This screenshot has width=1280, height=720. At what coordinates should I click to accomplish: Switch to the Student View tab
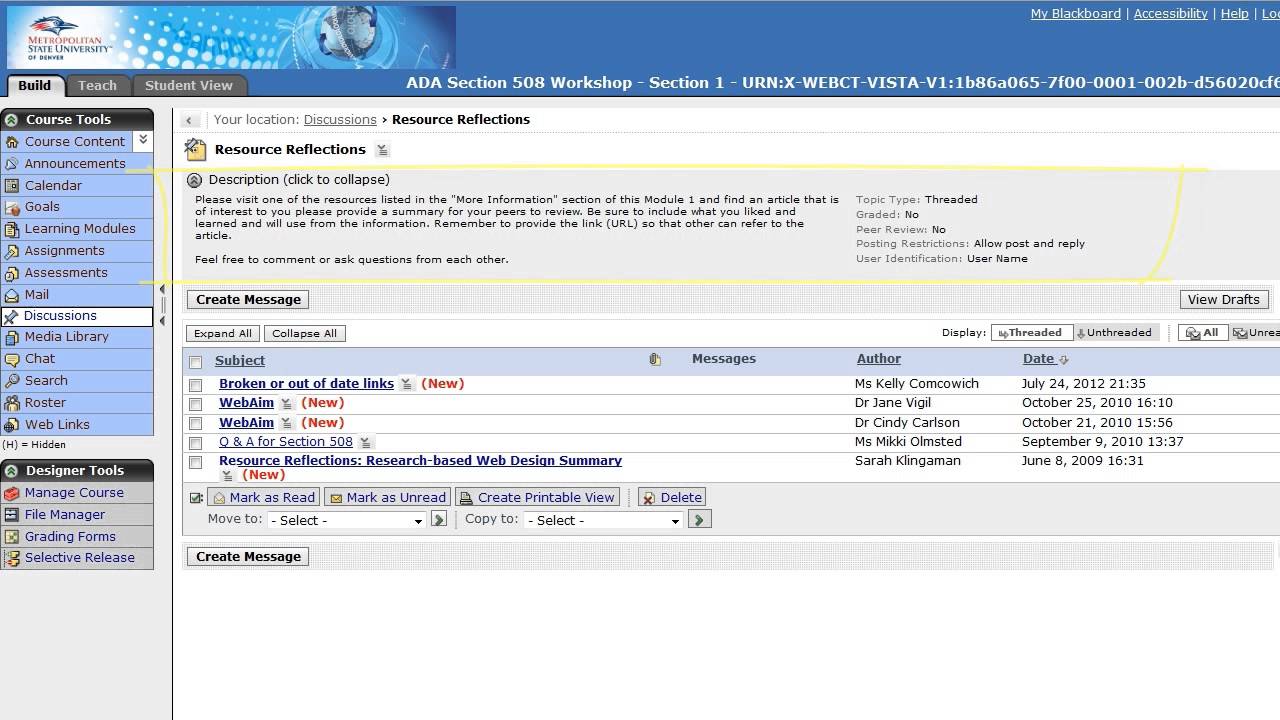point(189,85)
